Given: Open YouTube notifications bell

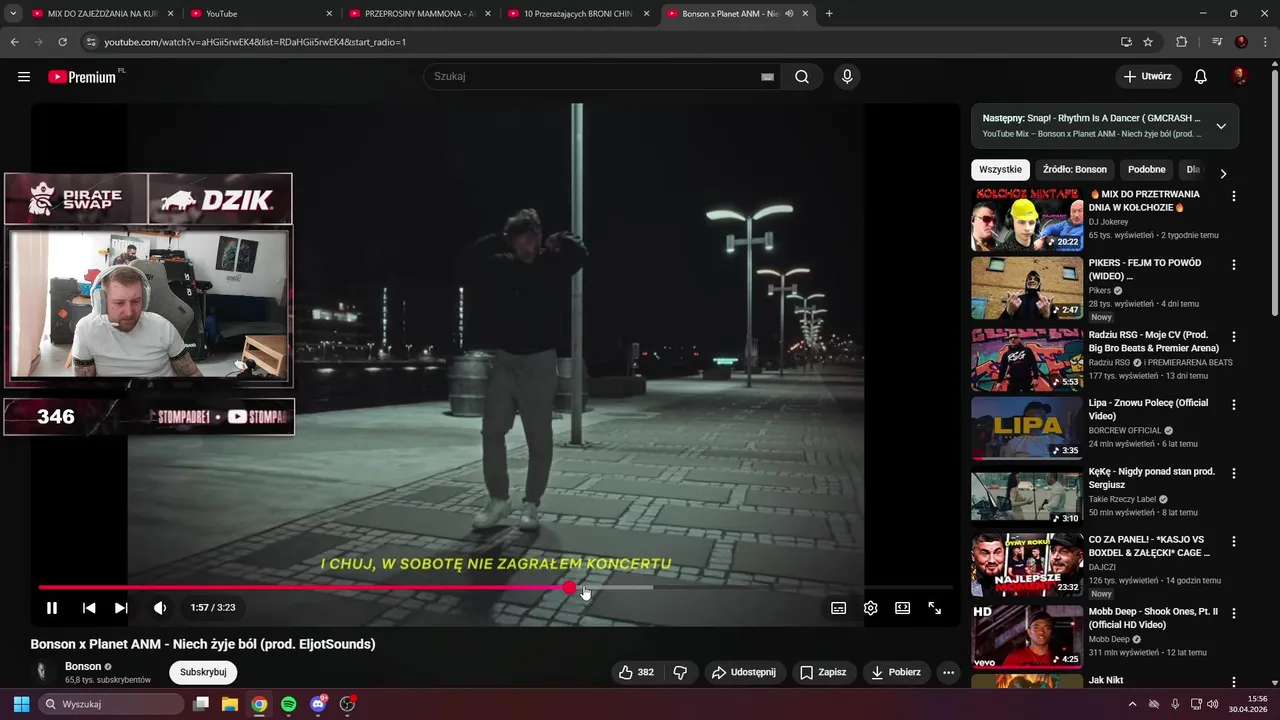Looking at the screenshot, I should [1201, 77].
